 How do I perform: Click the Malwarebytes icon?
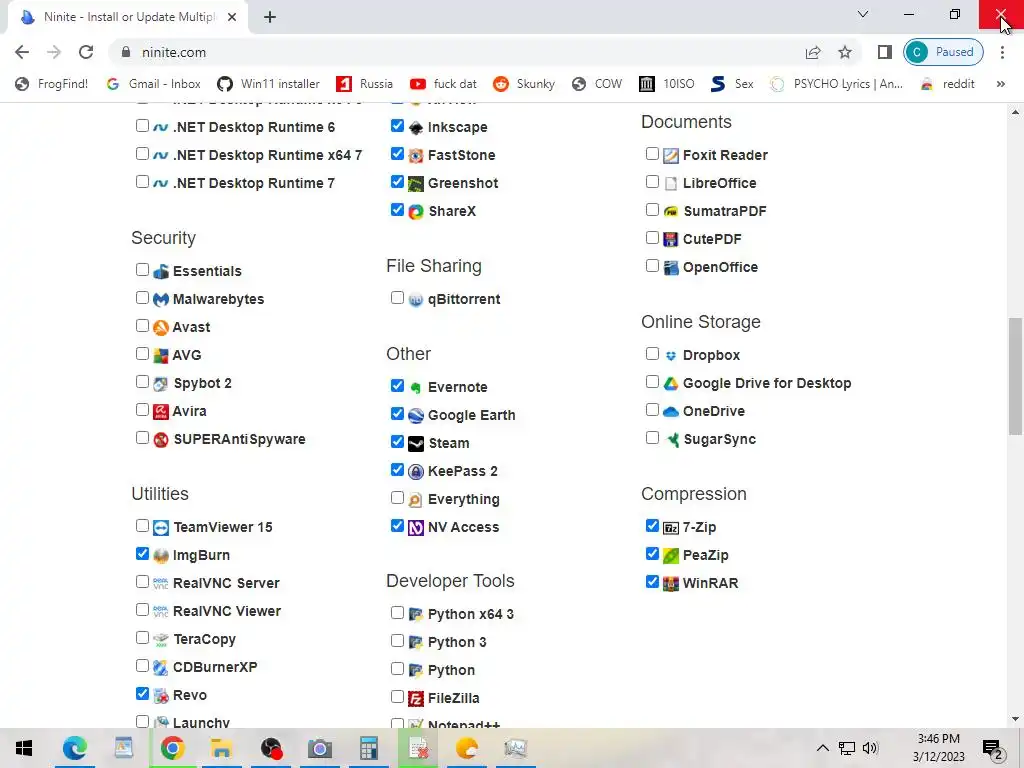click(161, 300)
